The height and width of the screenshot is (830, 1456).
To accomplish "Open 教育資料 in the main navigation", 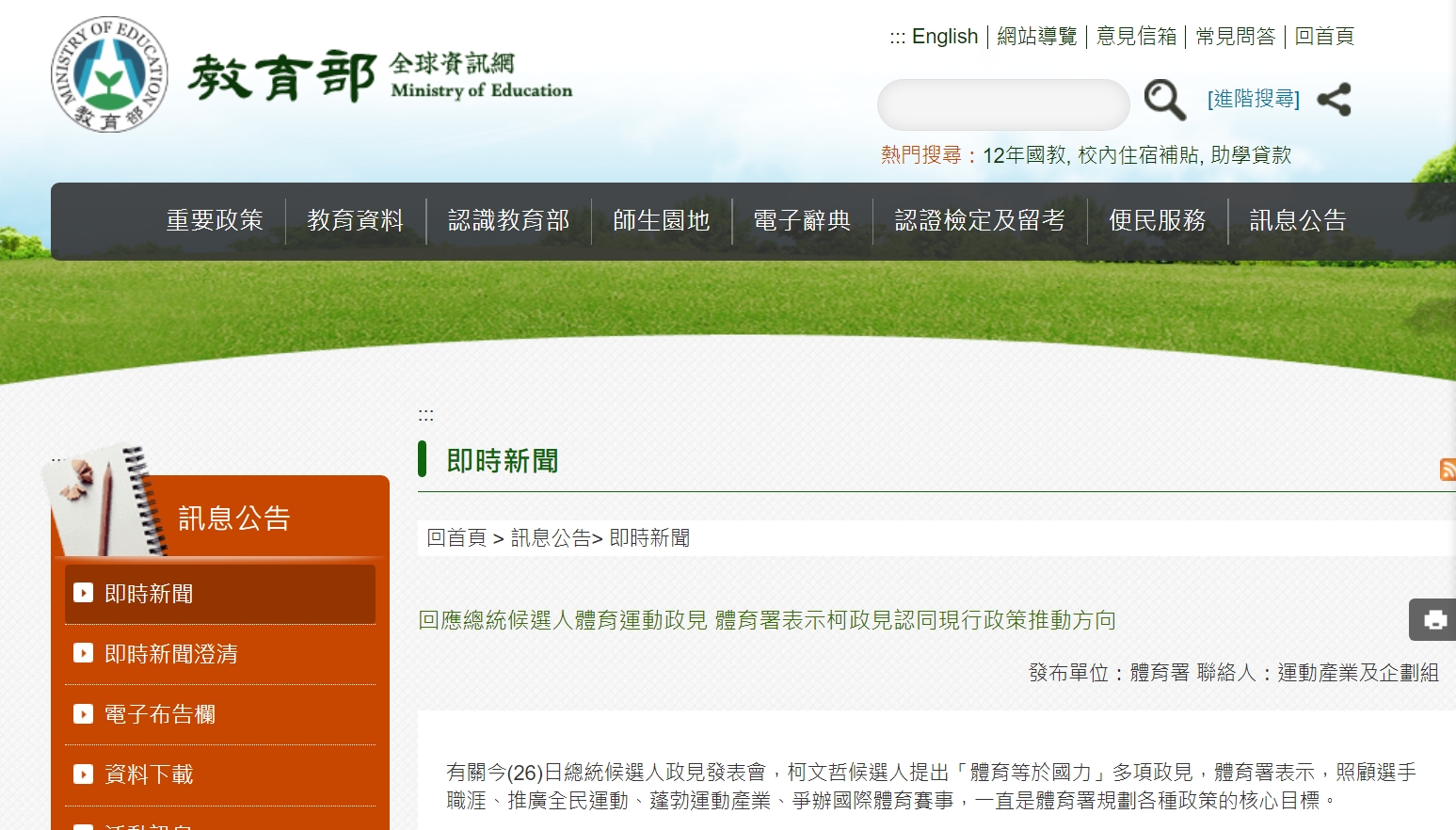I will 355,220.
